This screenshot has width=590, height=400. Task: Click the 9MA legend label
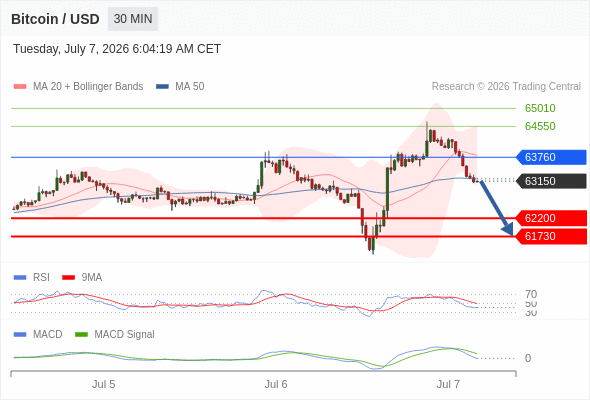(92, 278)
